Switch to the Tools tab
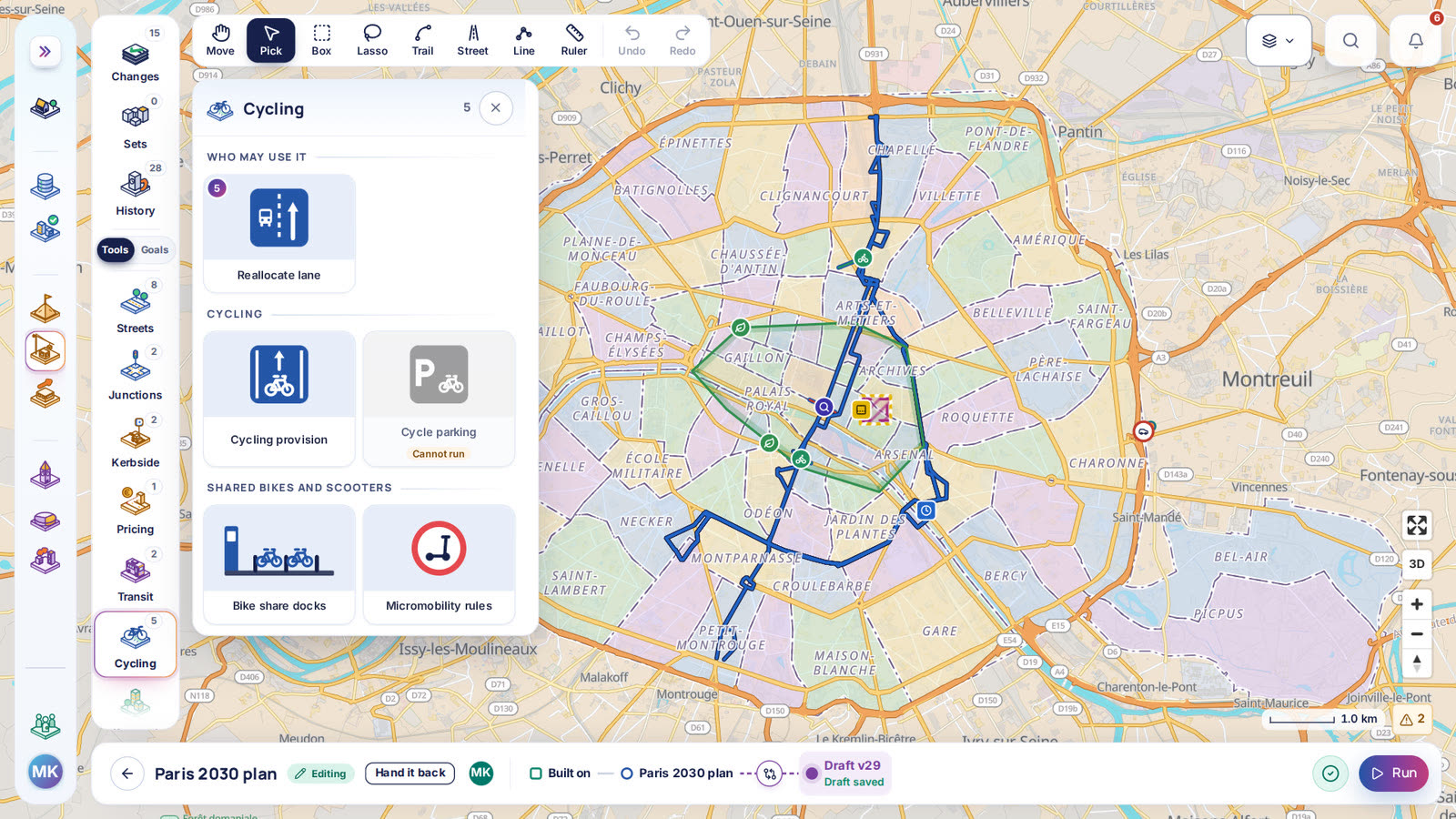Screen dimensions: 1456x819 116,250
